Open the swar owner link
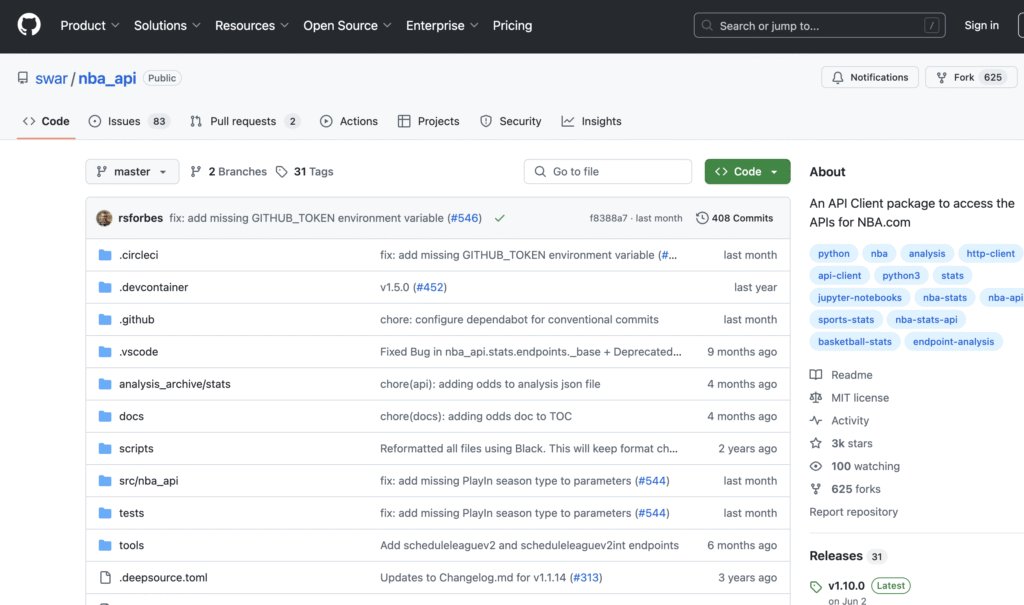Viewport: 1024px width, 605px height. coord(51,78)
